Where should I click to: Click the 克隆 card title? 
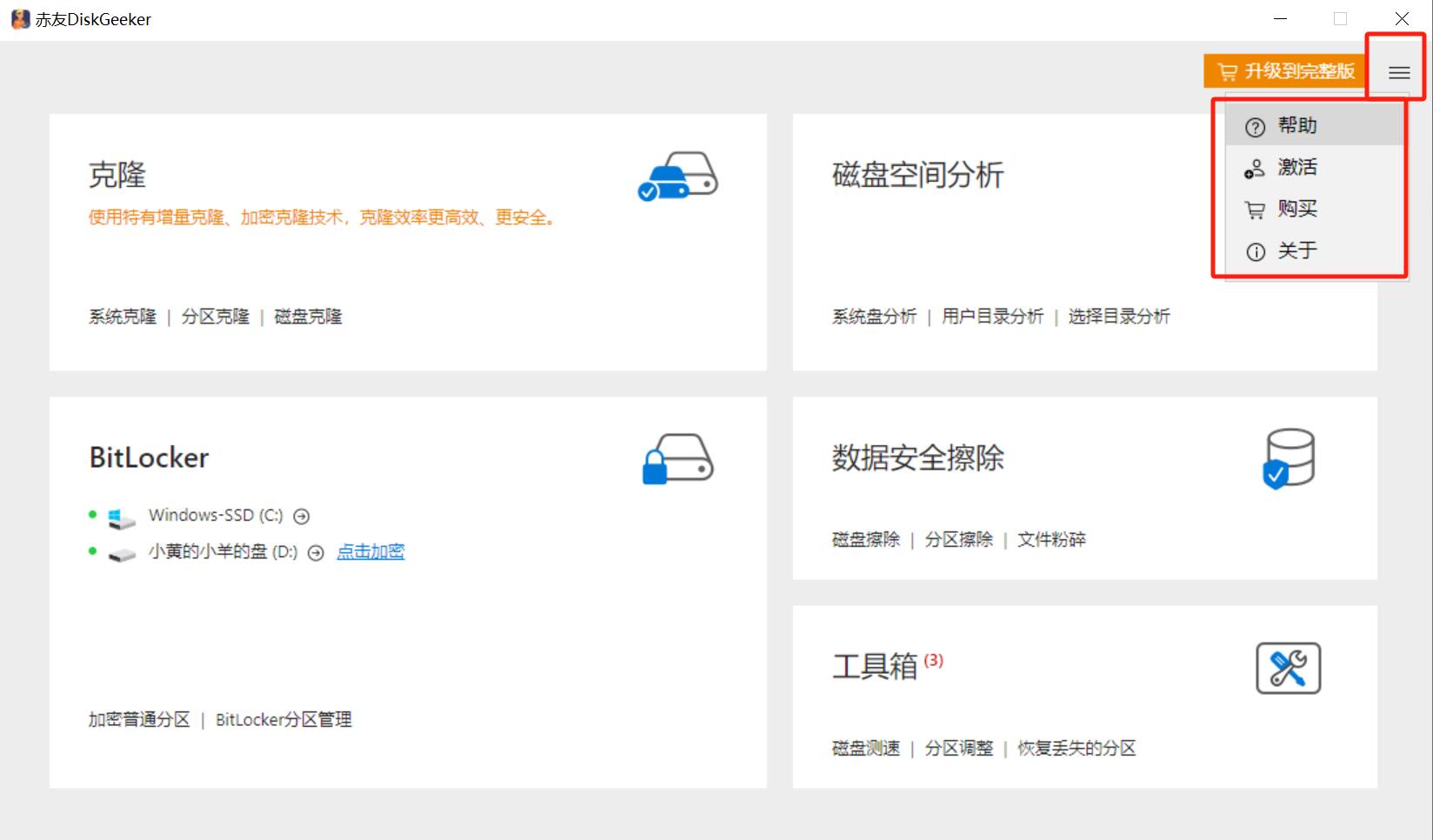[x=117, y=175]
